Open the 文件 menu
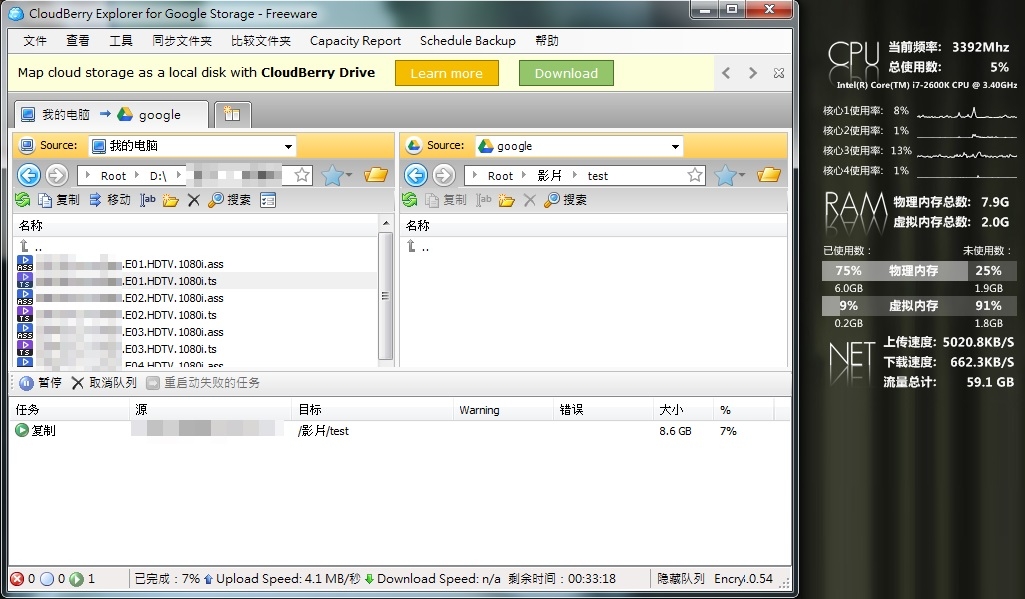 pos(35,41)
